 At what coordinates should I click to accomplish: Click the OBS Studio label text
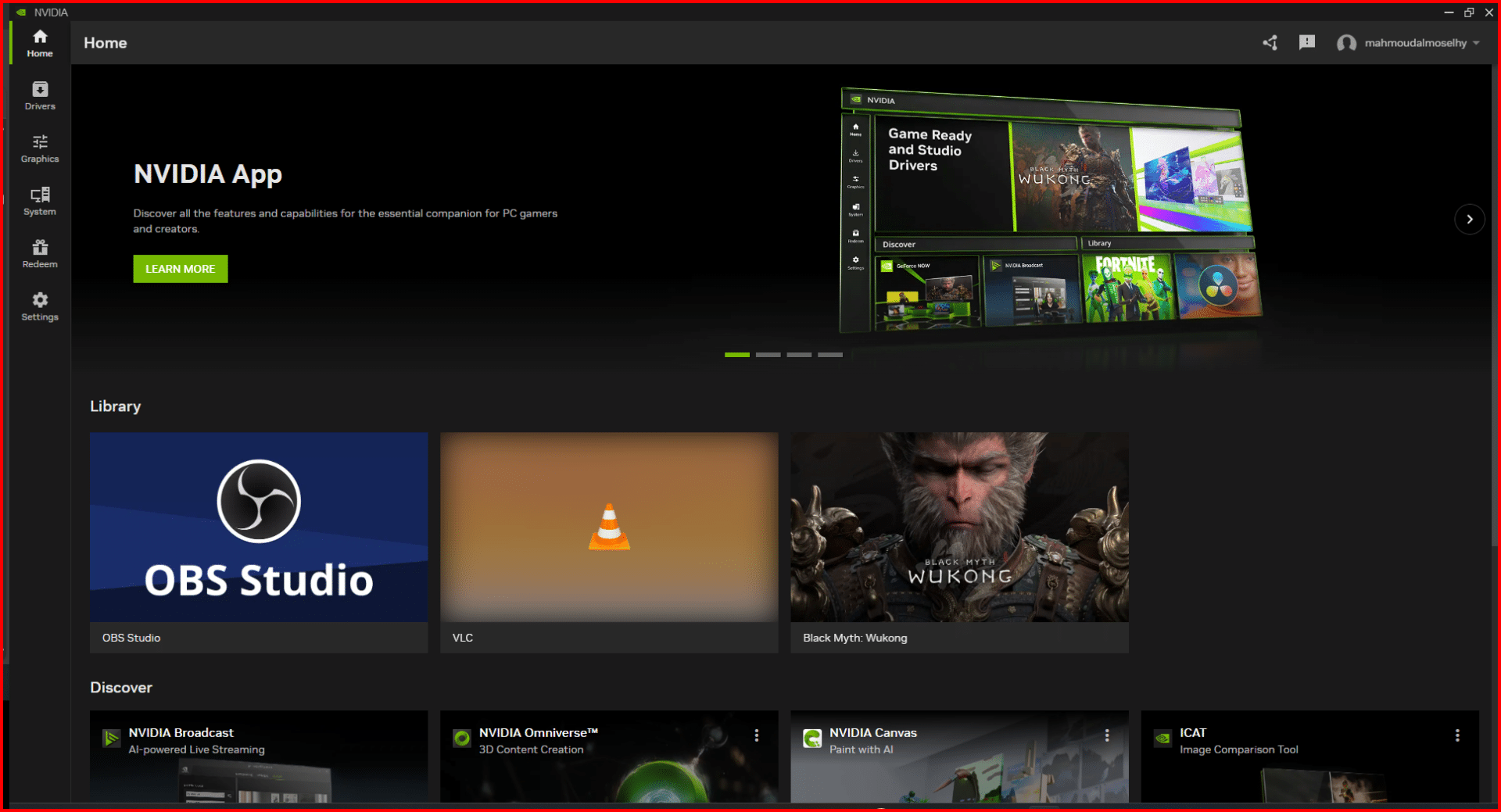pyautogui.click(x=131, y=638)
